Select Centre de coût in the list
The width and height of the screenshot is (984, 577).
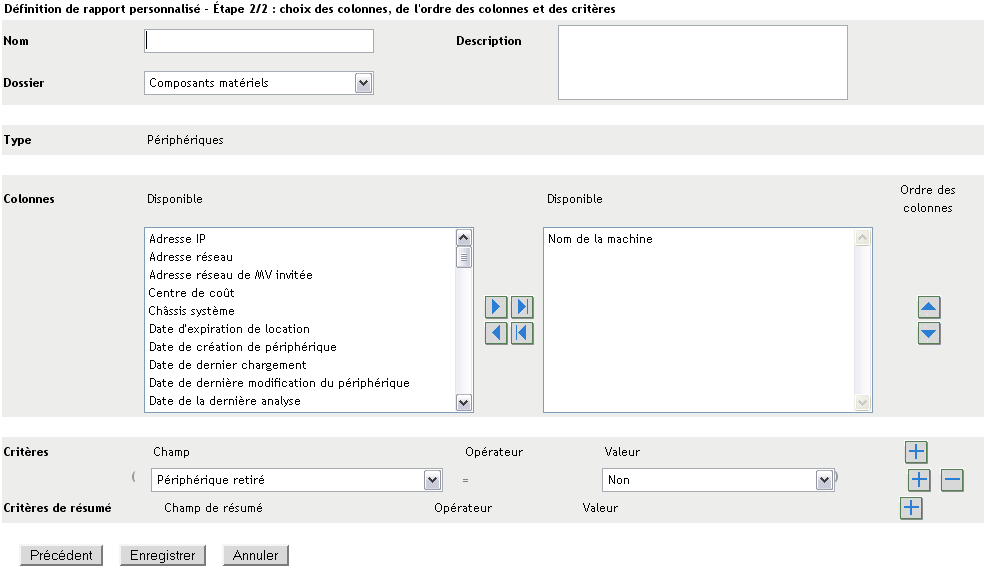192,293
